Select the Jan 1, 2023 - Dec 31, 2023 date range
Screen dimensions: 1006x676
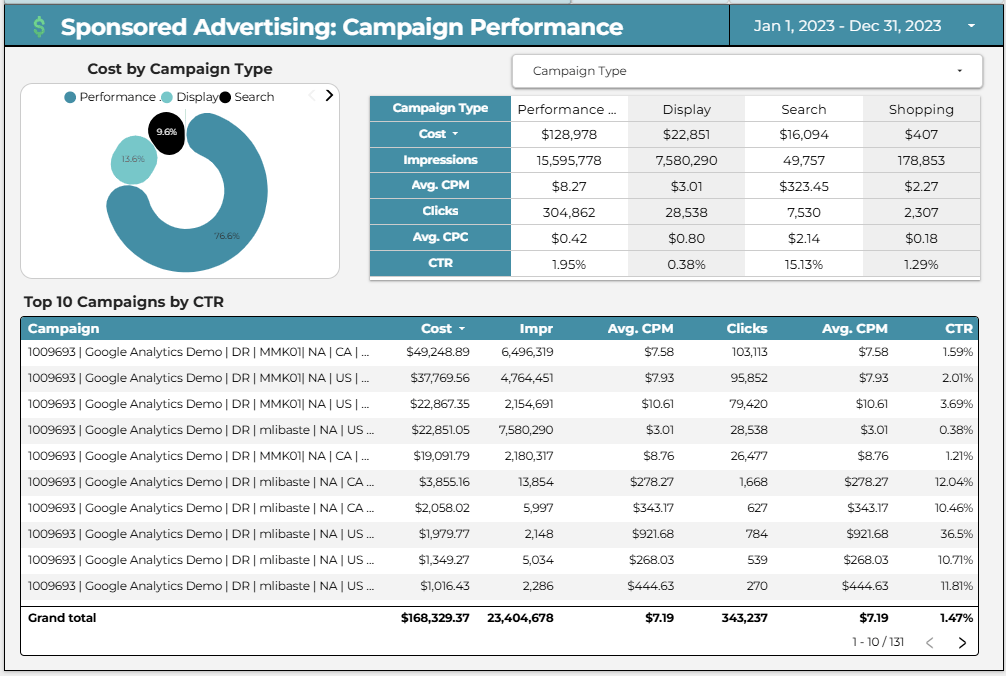[x=847, y=26]
